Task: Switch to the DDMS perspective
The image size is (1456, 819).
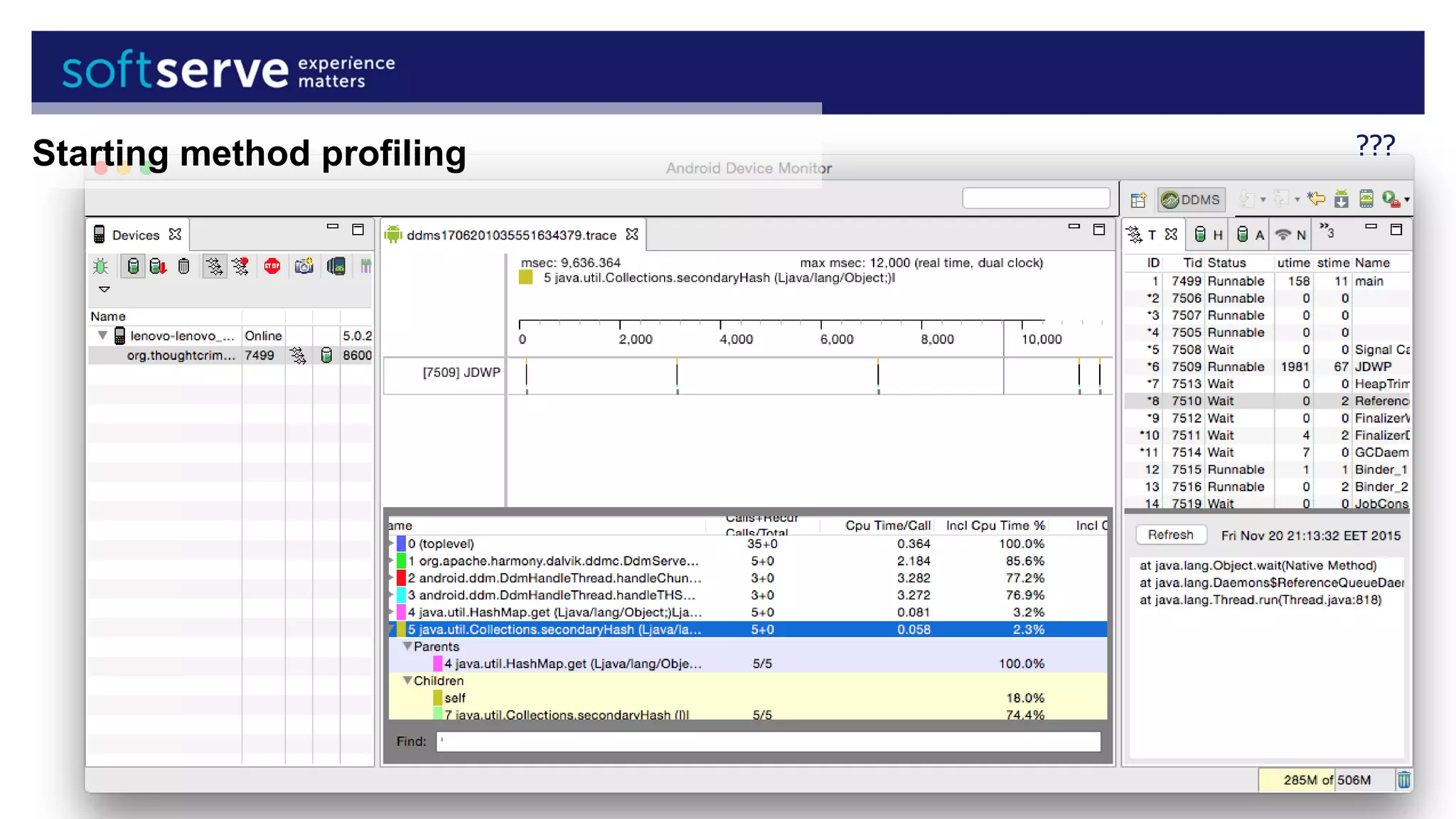Action: pos(1192,200)
